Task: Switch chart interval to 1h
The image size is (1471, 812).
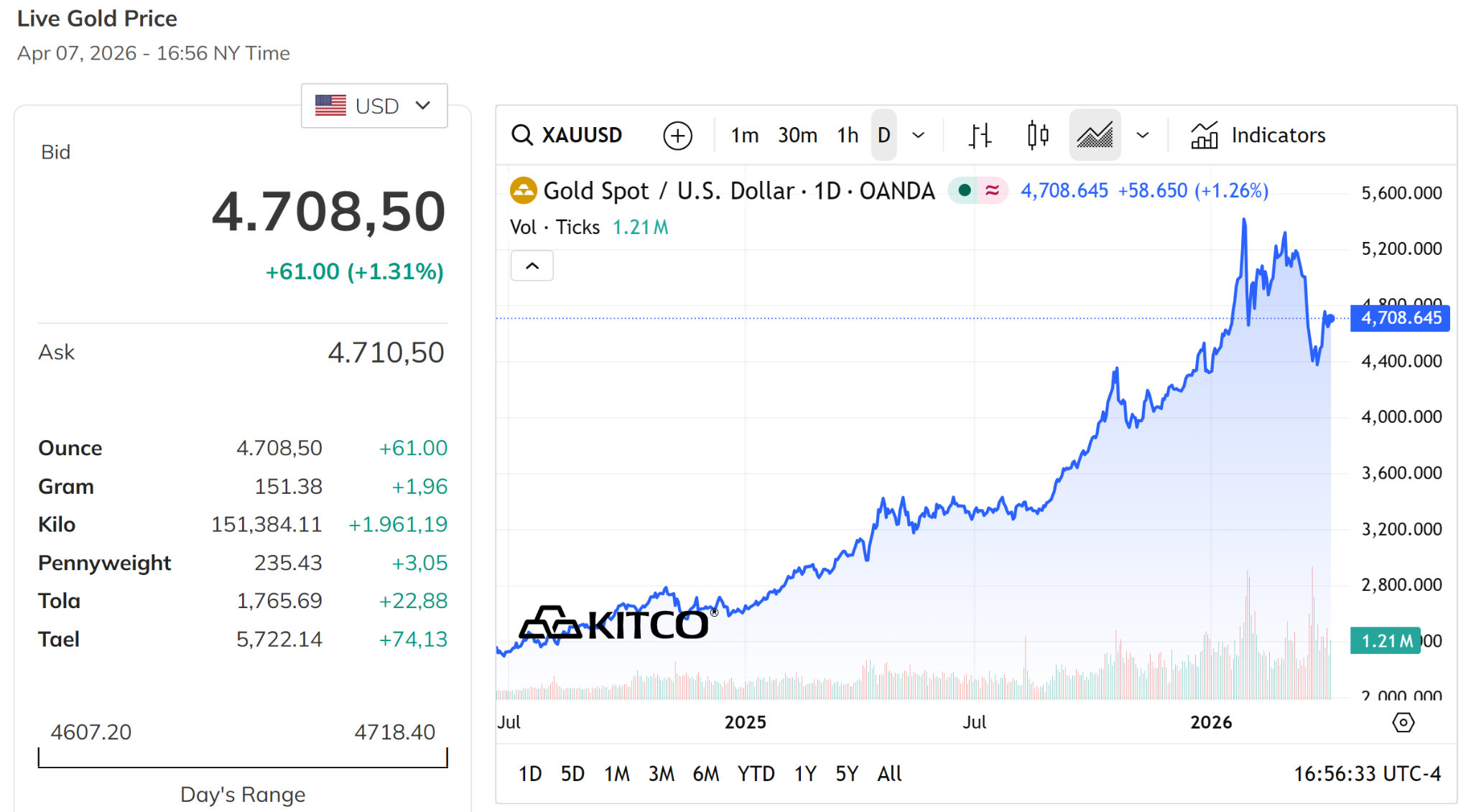Action: (848, 135)
